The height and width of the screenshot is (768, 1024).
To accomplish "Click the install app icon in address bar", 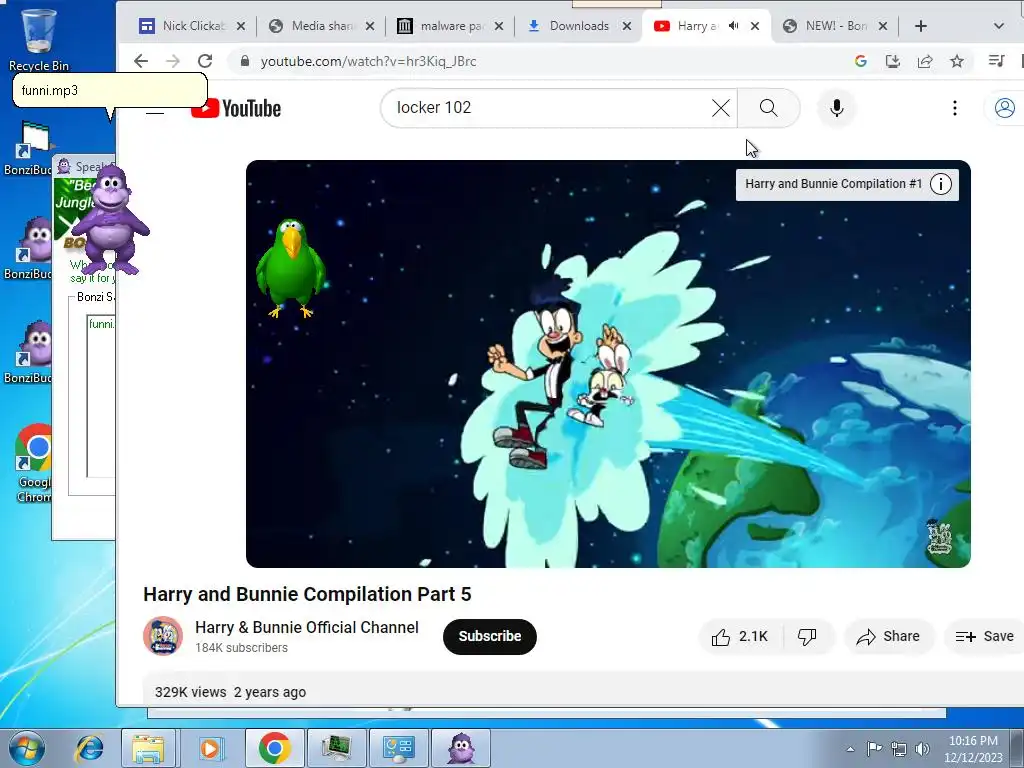I will (x=893, y=61).
